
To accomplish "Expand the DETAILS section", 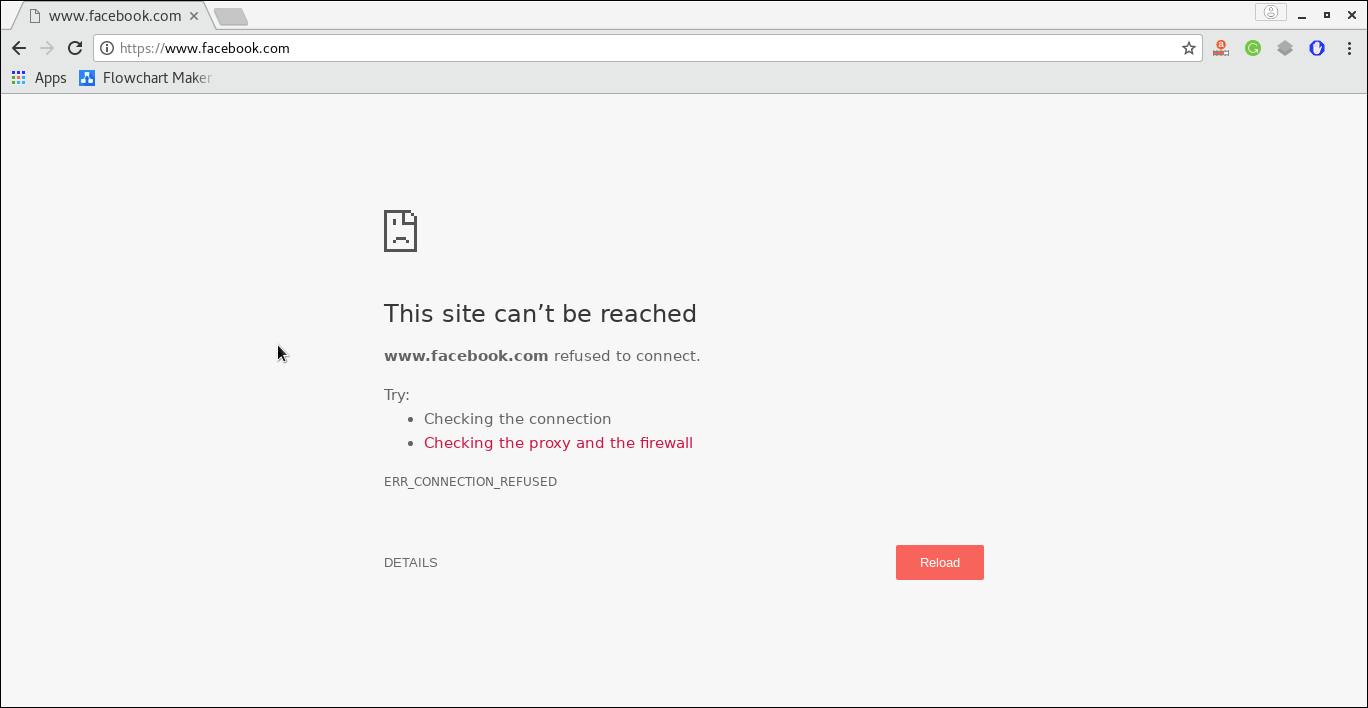I will tap(410, 562).
